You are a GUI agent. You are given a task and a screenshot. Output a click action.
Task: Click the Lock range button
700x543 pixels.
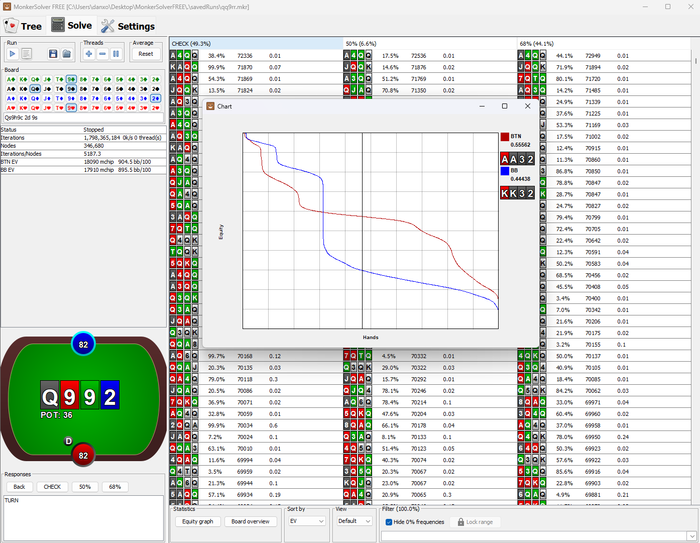point(475,522)
